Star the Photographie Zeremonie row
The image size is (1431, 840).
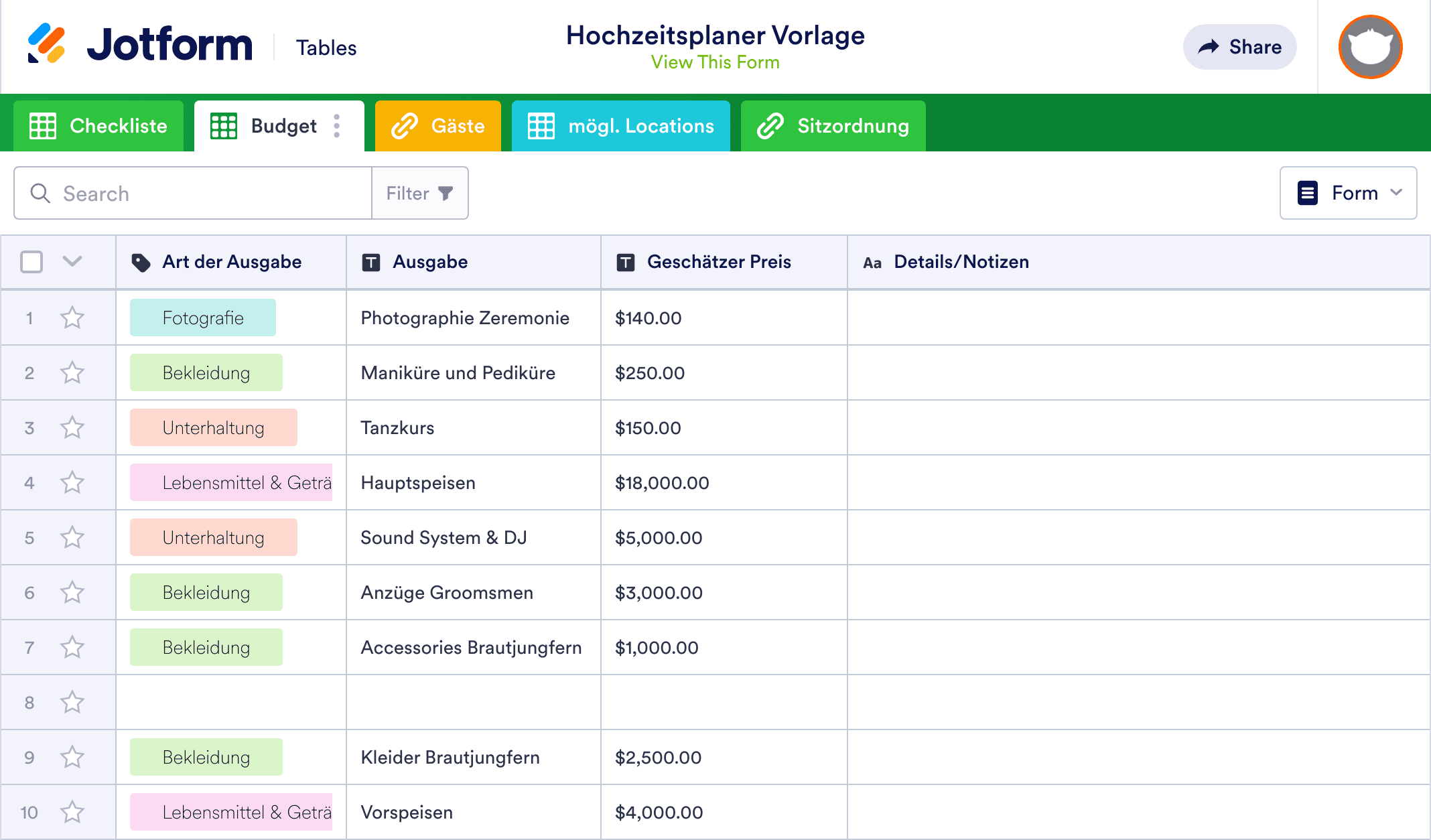(x=72, y=318)
